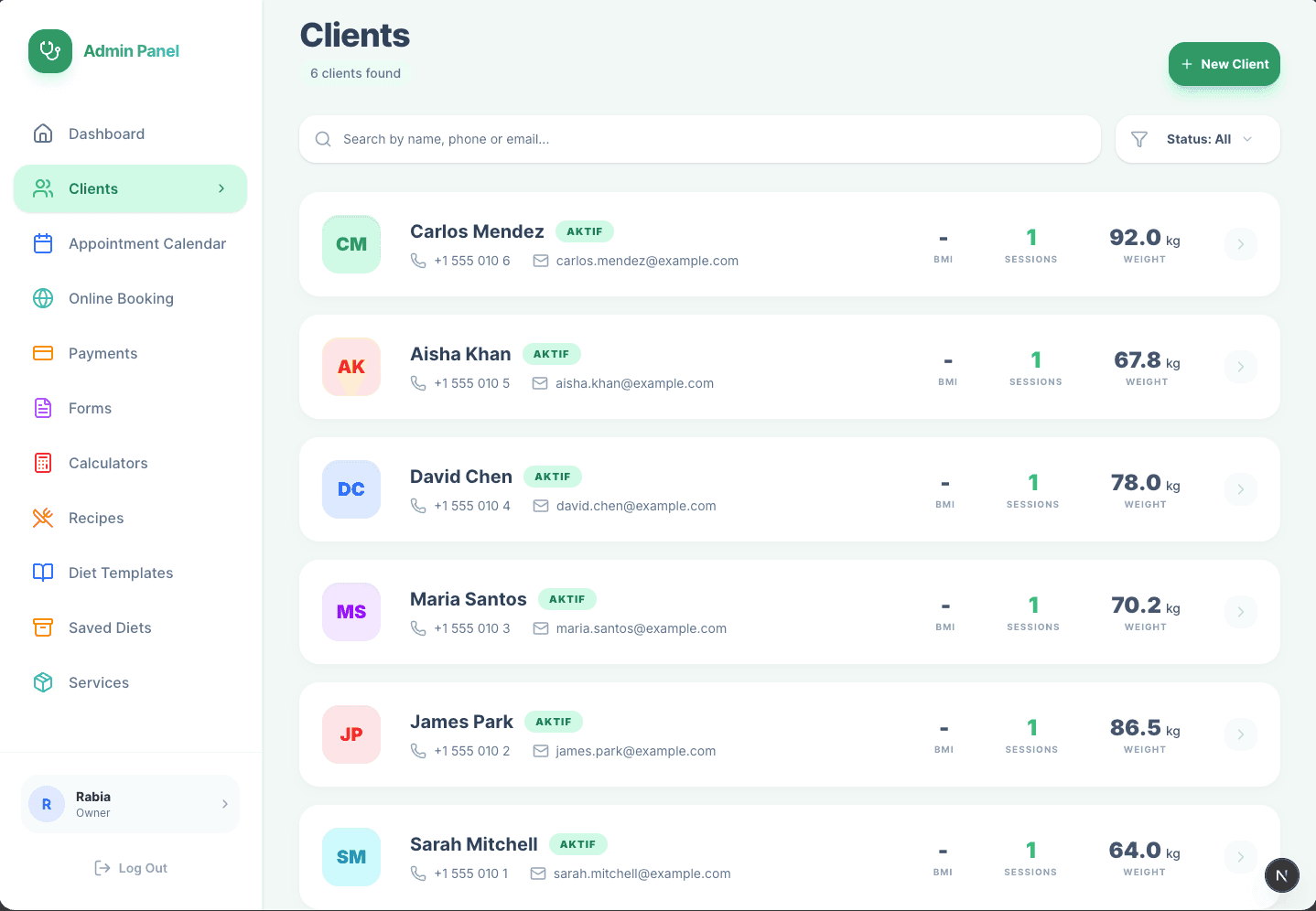Click phone icon beside +1 555 010 2
Viewport: 1316px width, 911px height.
click(418, 751)
